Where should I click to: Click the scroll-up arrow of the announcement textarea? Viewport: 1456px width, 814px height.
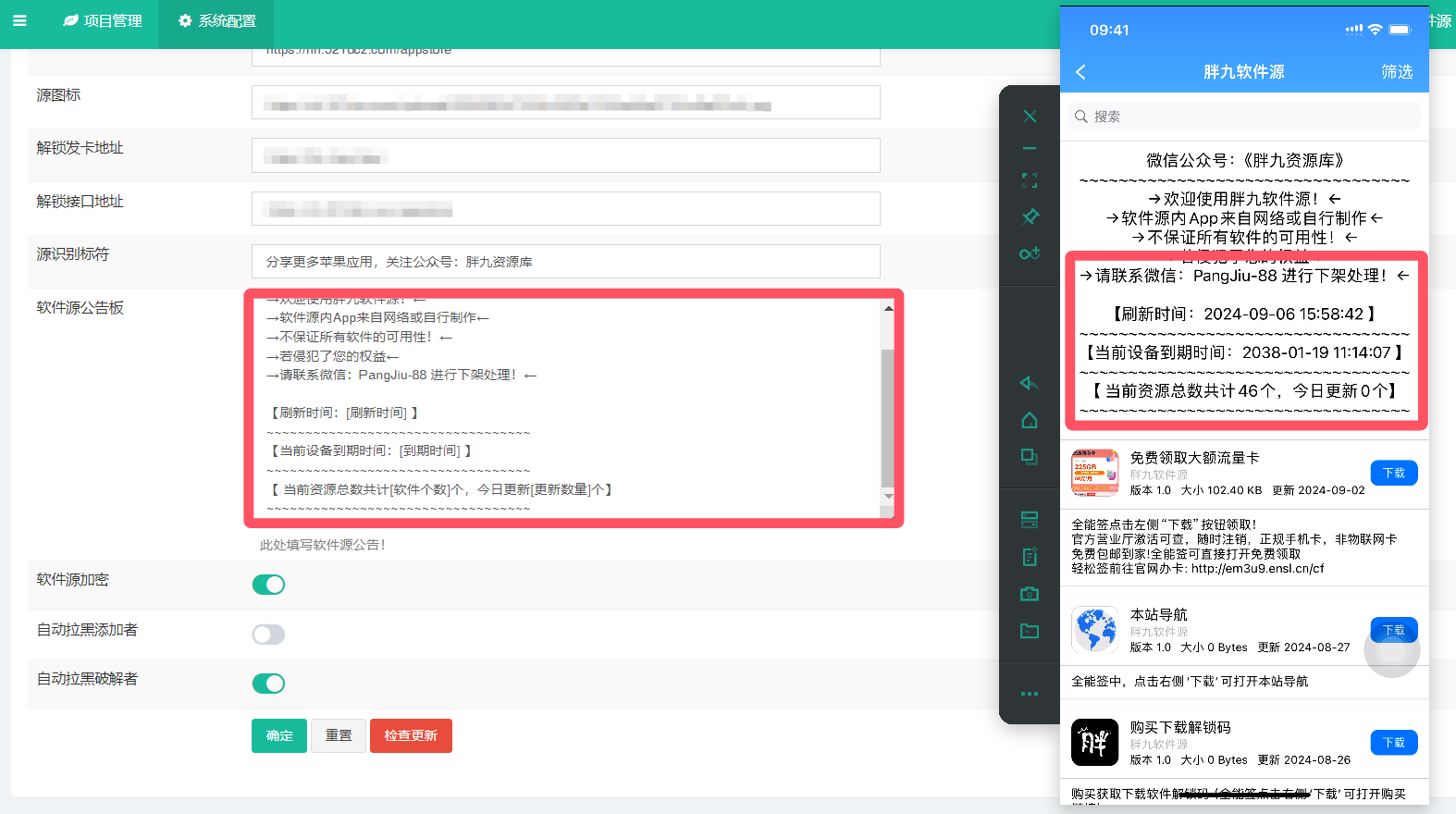coord(888,308)
